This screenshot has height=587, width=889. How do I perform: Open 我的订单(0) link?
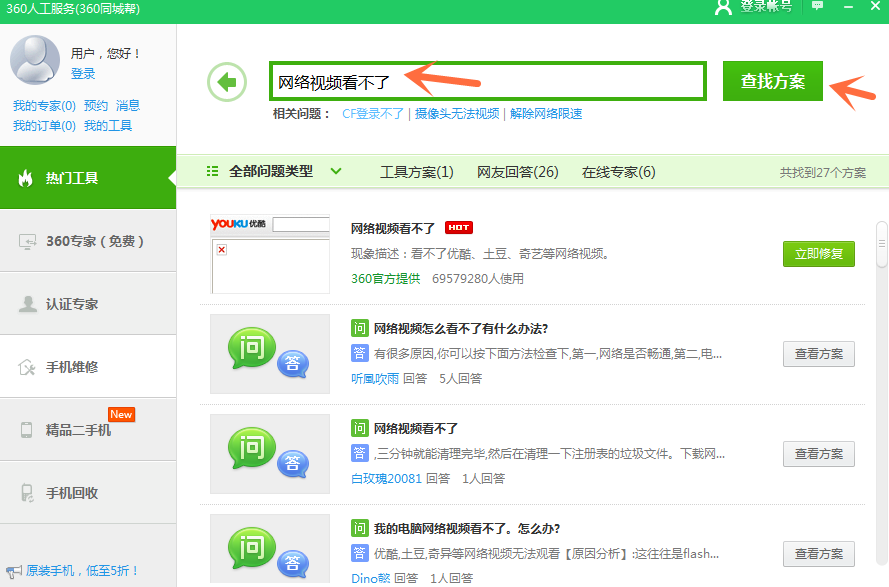pyautogui.click(x=44, y=125)
